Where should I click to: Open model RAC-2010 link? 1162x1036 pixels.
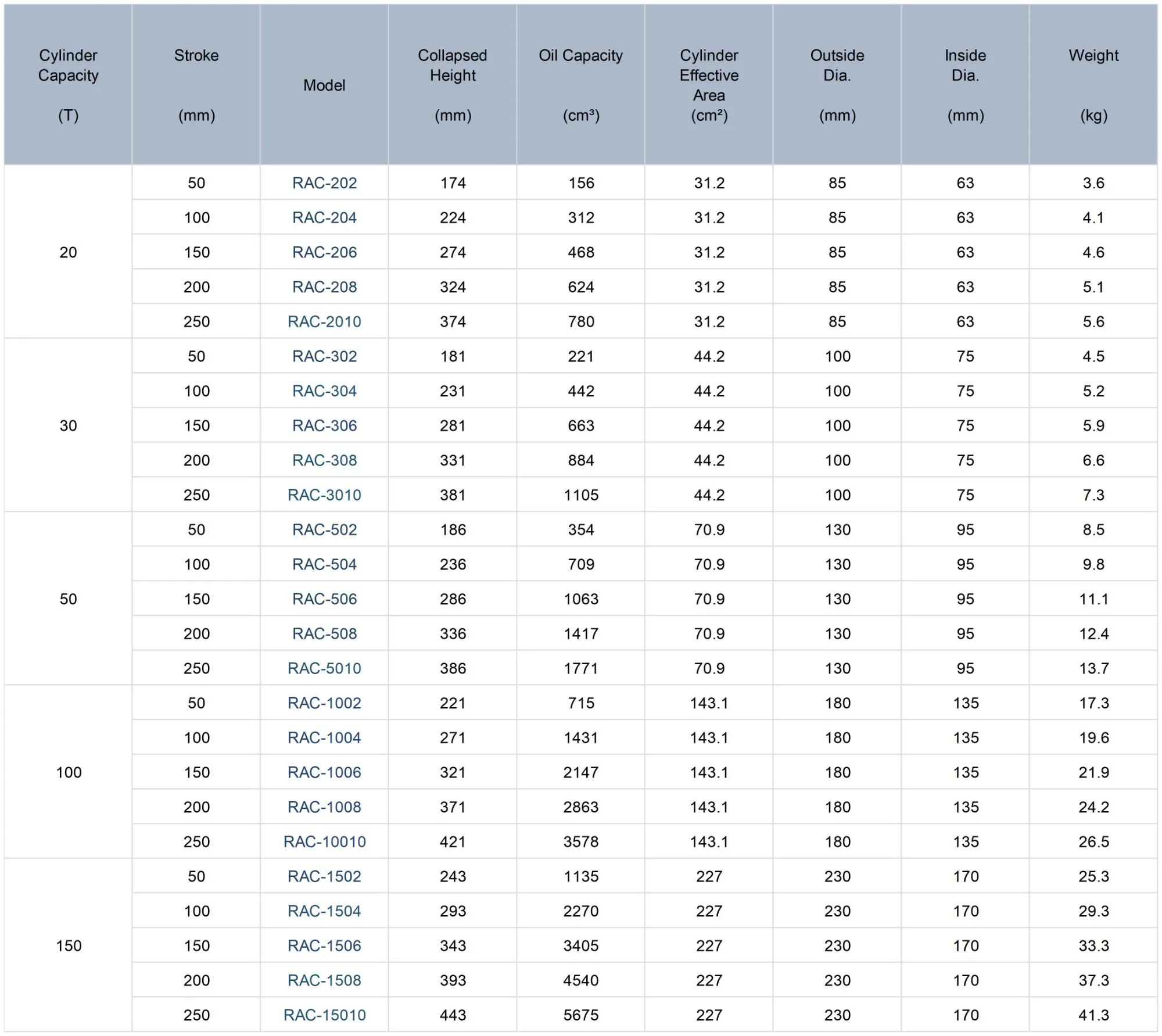324,322
